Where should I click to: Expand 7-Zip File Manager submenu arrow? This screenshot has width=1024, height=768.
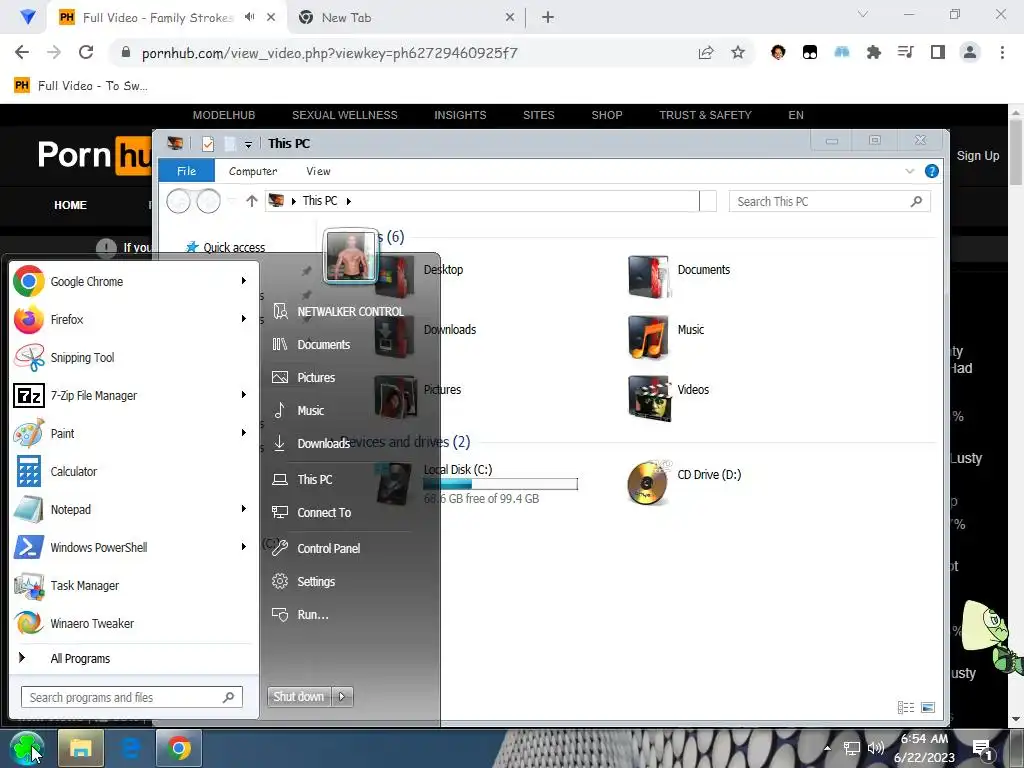[x=244, y=394]
